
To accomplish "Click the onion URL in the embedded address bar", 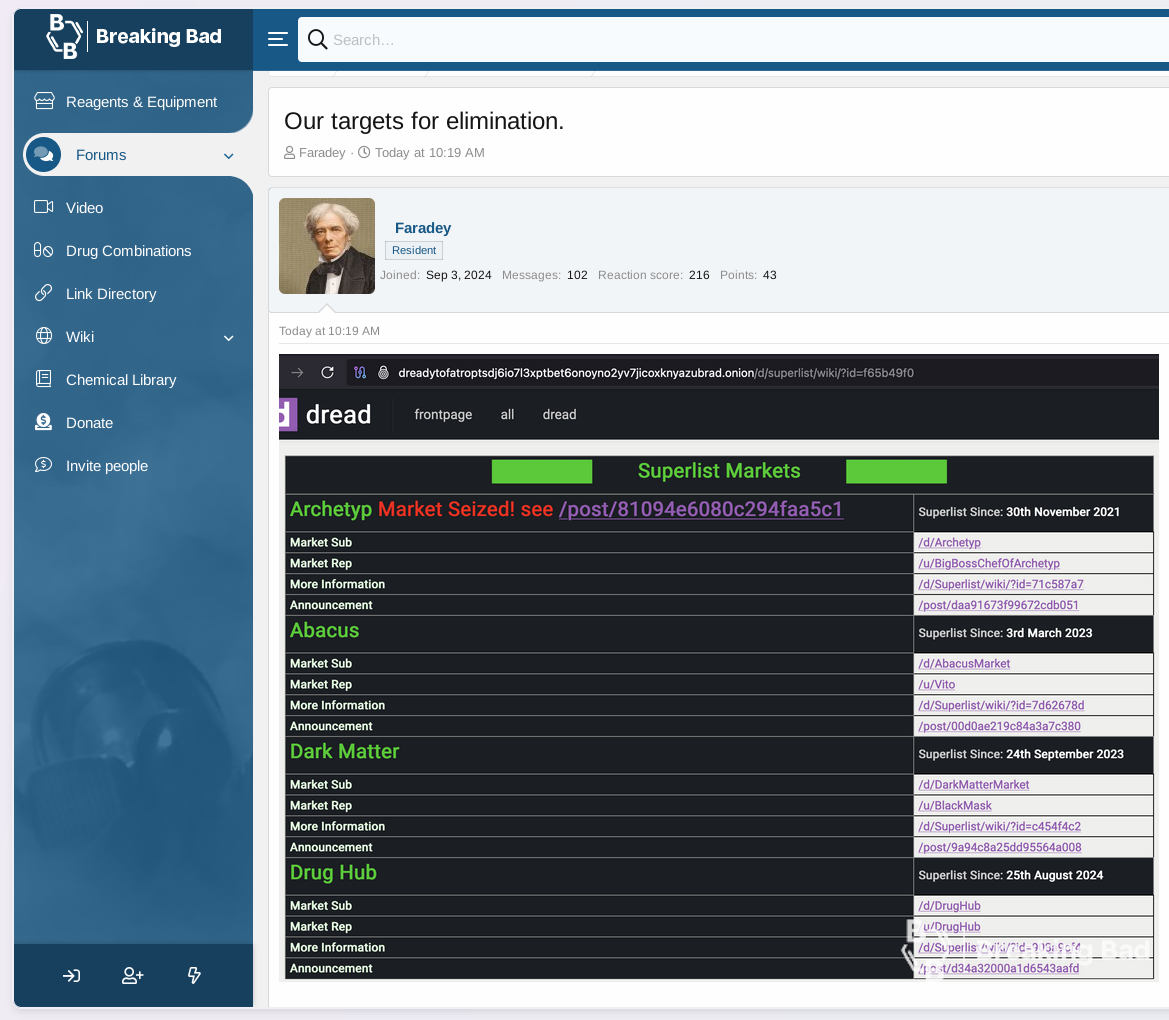I will (656, 373).
